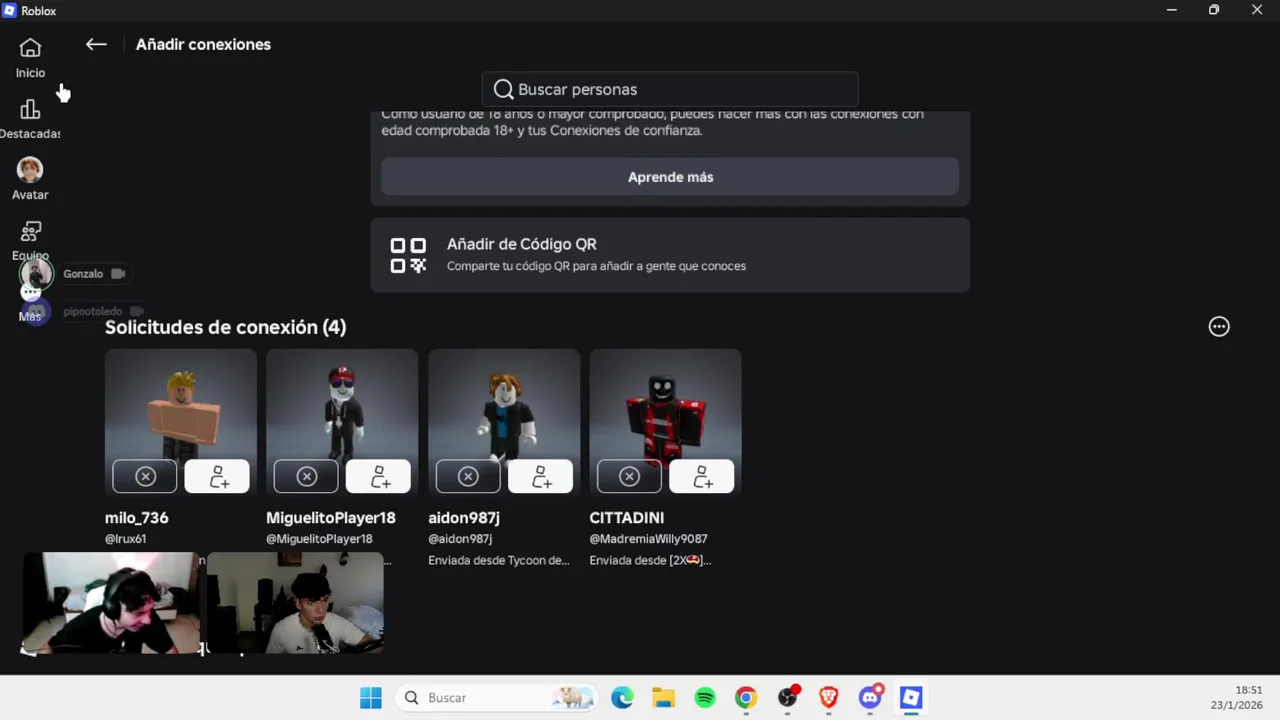The width and height of the screenshot is (1280, 720).
Task: Accept CITTADINI connection request
Action: coord(701,477)
